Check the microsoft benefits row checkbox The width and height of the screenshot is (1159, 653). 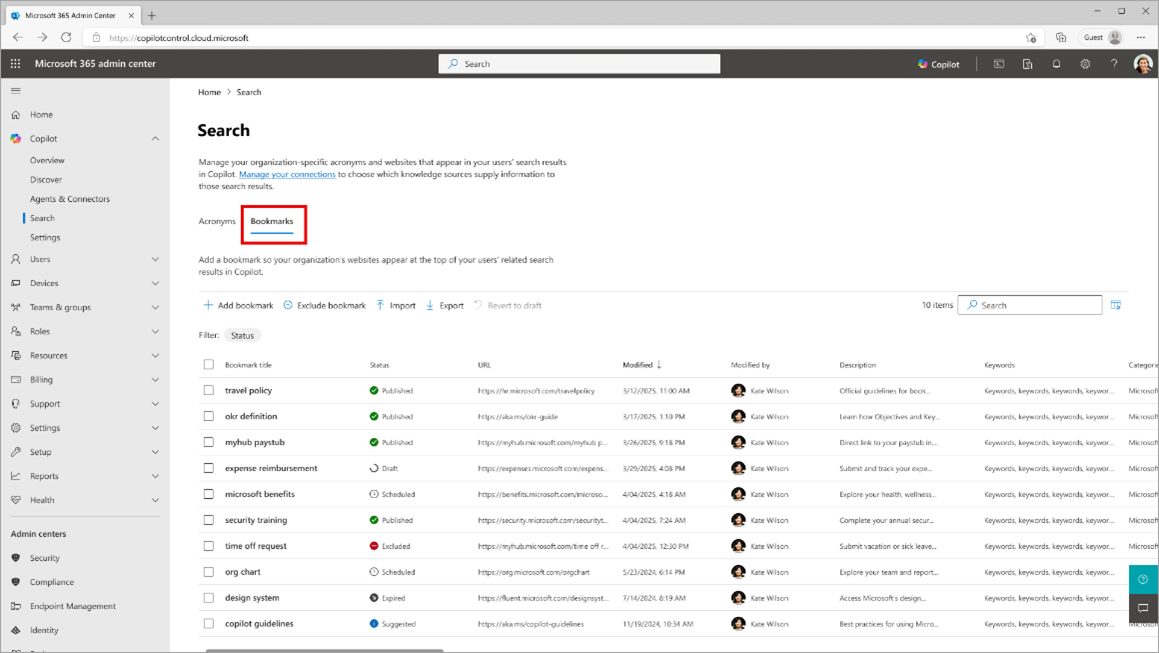point(208,494)
